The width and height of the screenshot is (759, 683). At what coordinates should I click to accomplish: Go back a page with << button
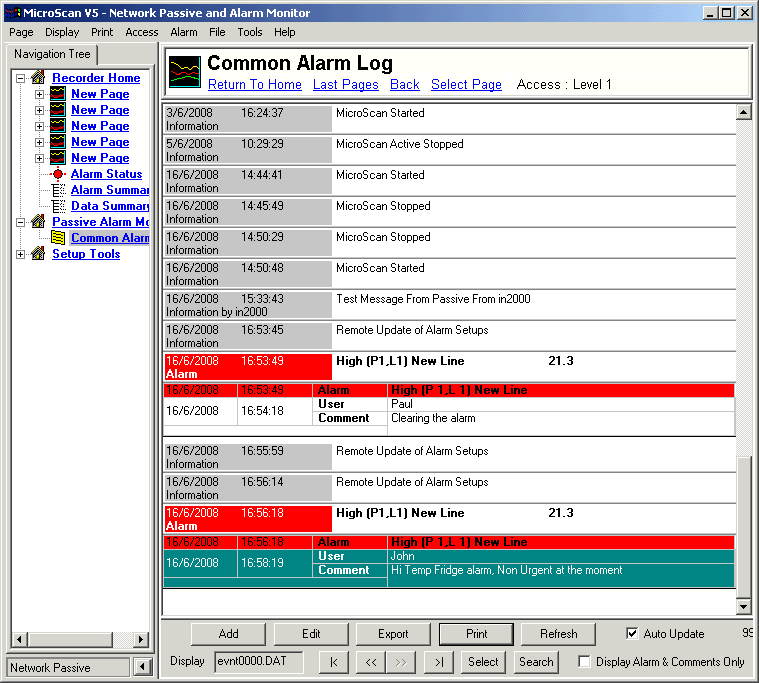pyautogui.click(x=371, y=662)
